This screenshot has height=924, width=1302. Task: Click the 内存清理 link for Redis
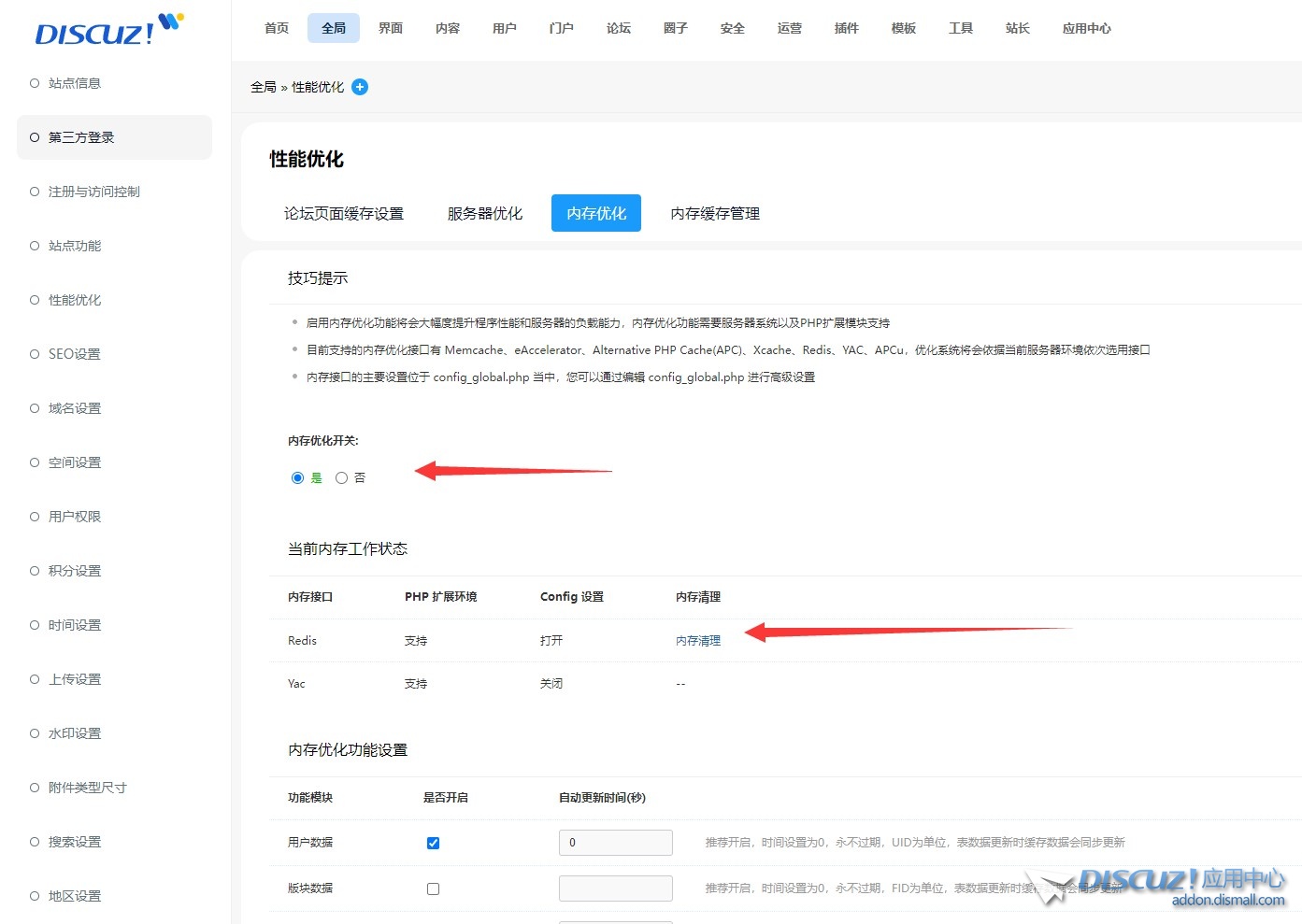click(x=698, y=641)
